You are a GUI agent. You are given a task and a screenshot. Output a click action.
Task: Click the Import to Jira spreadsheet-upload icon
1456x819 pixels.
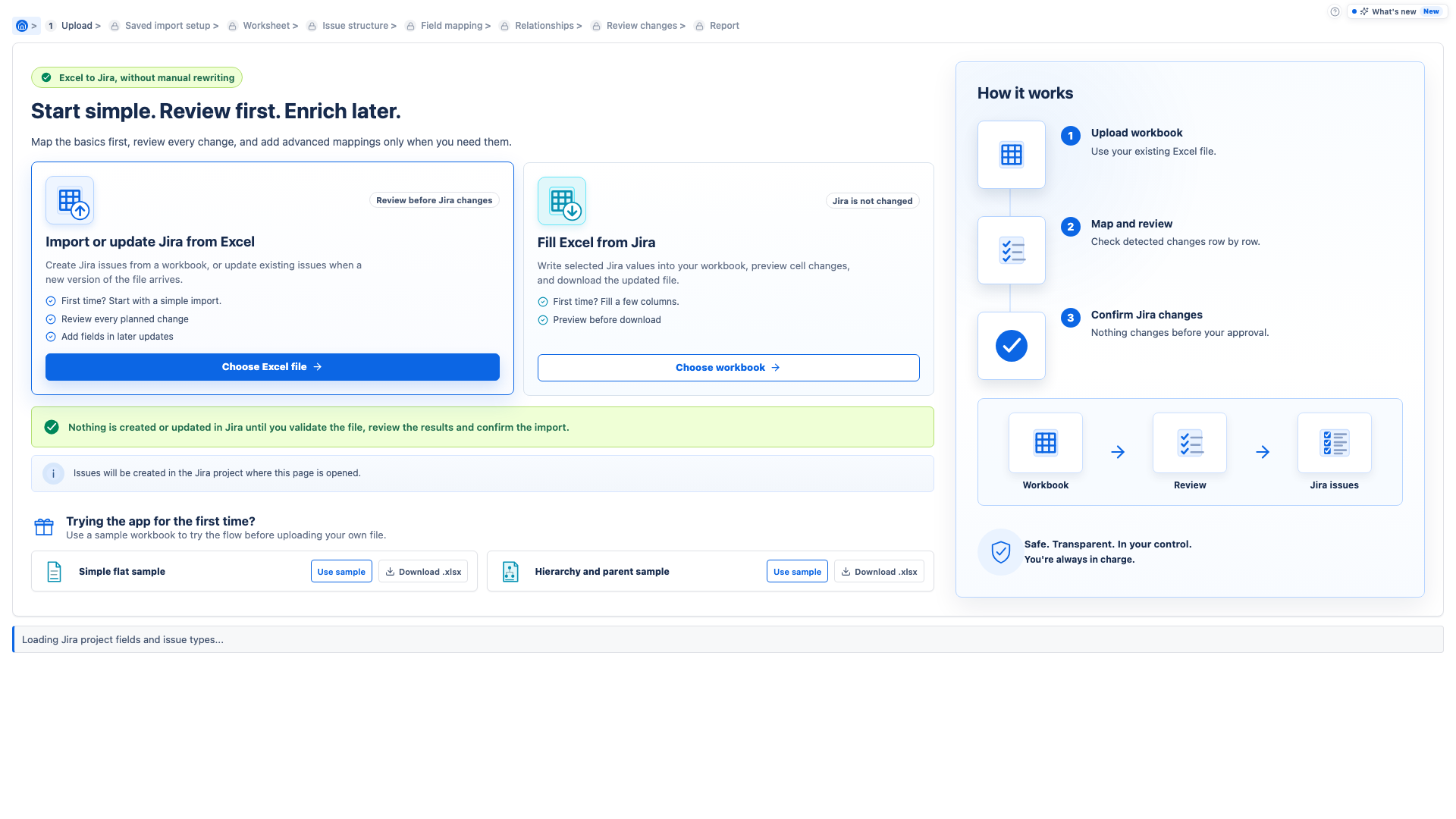pos(70,200)
